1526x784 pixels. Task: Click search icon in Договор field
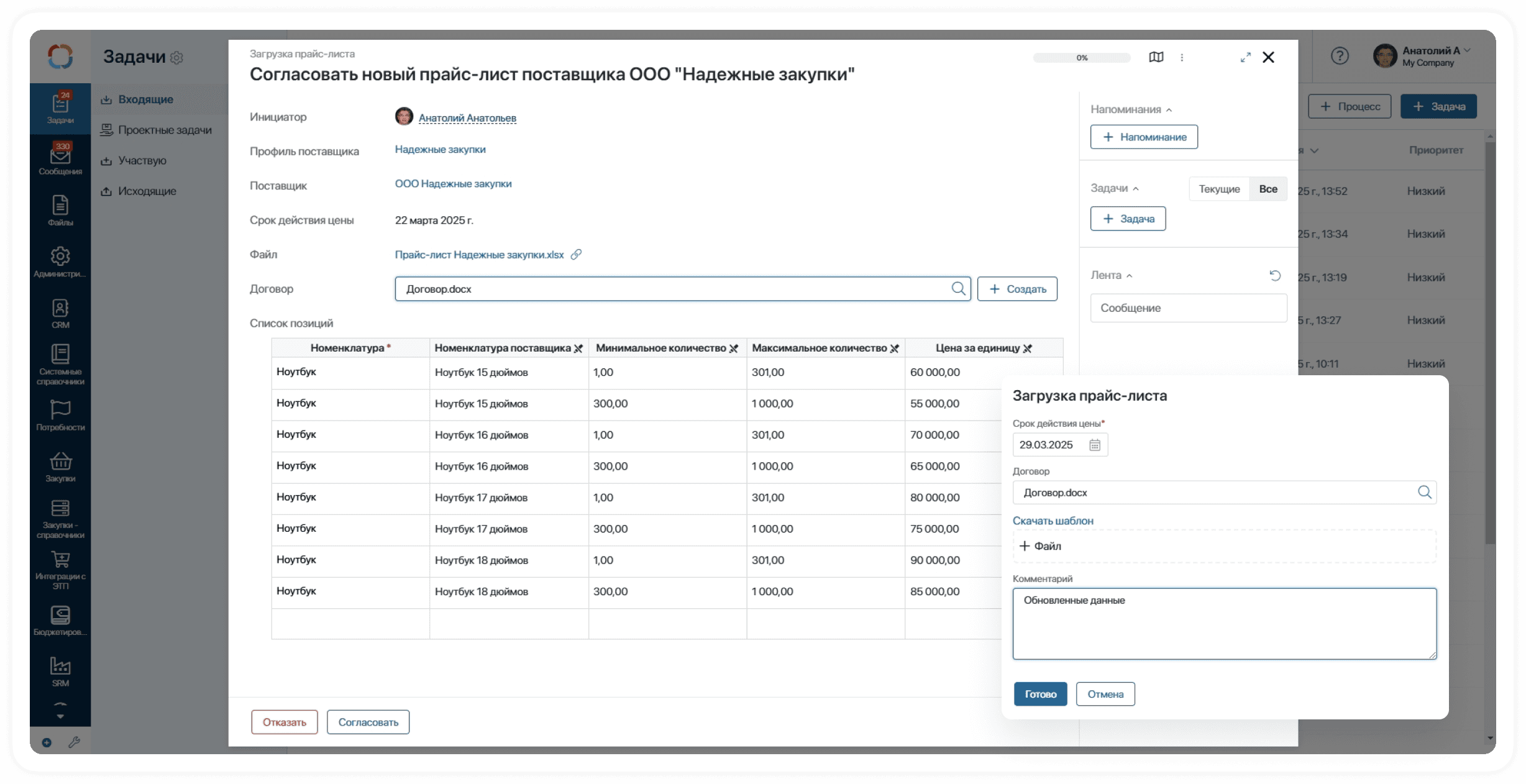(x=958, y=289)
